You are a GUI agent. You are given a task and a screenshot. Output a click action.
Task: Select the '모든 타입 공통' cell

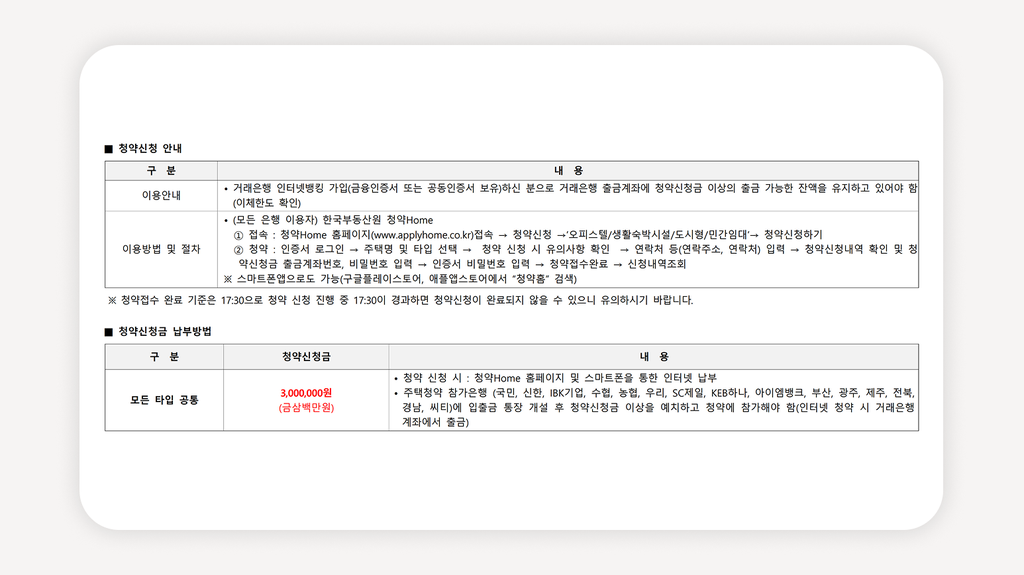[x=165, y=400]
